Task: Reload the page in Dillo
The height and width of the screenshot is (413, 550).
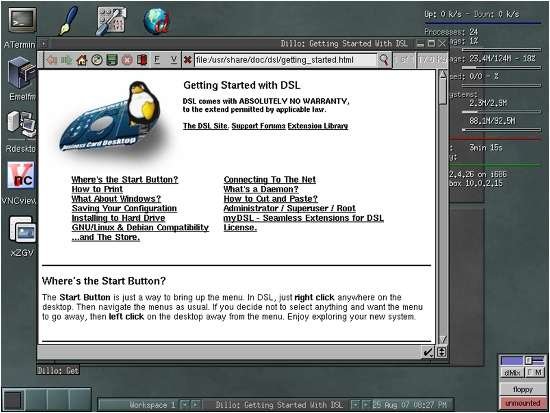Action: point(97,60)
